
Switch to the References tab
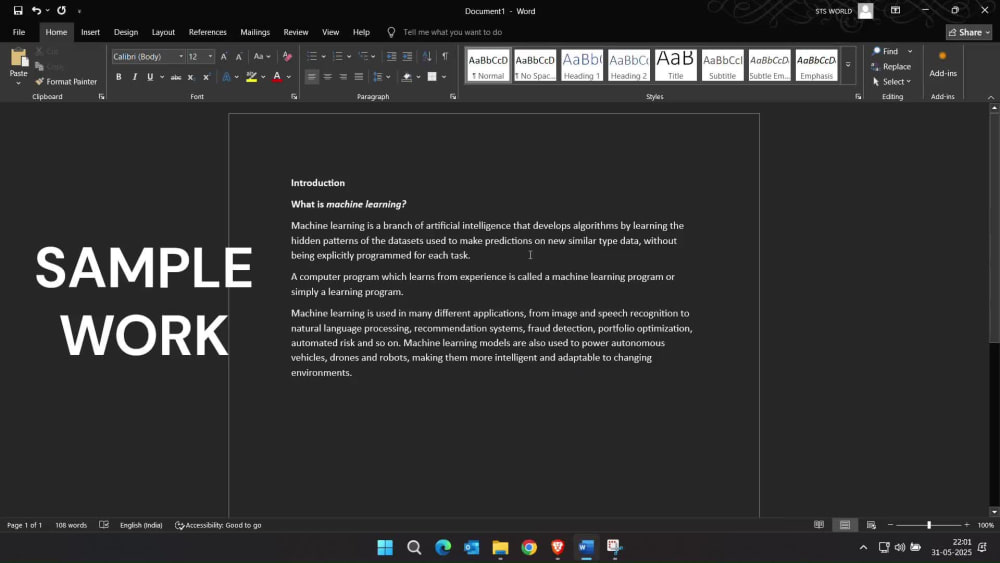207,32
